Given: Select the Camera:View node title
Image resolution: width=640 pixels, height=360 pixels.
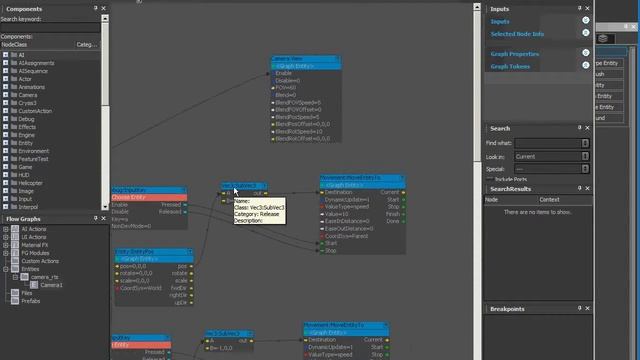Looking at the screenshot, I should coord(306,59).
